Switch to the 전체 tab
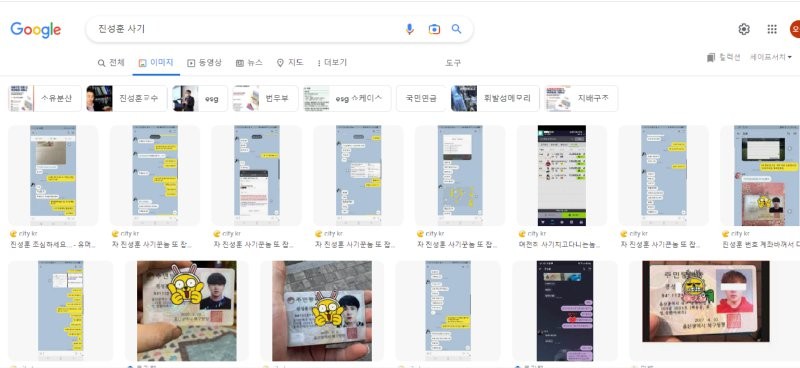The width and height of the screenshot is (800, 368). pyautogui.click(x=111, y=63)
